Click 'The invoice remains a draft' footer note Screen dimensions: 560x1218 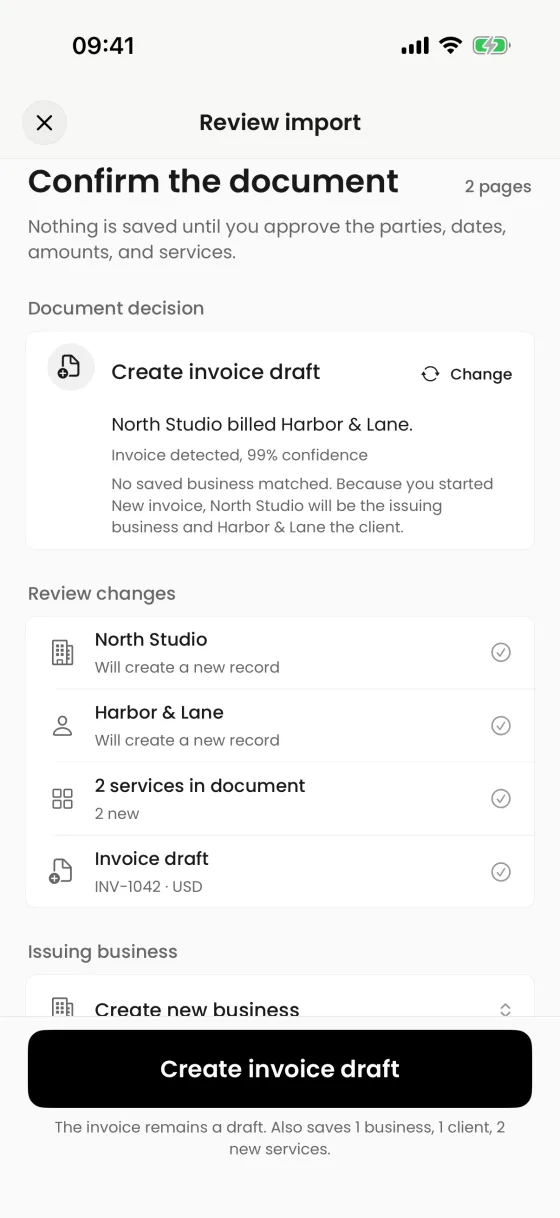point(280,1138)
